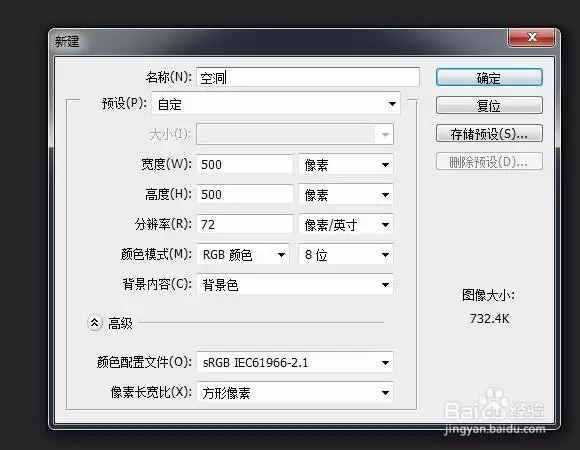Click the disabled 删除预设(D)... button
This screenshot has height=450, width=580.
[x=489, y=162]
